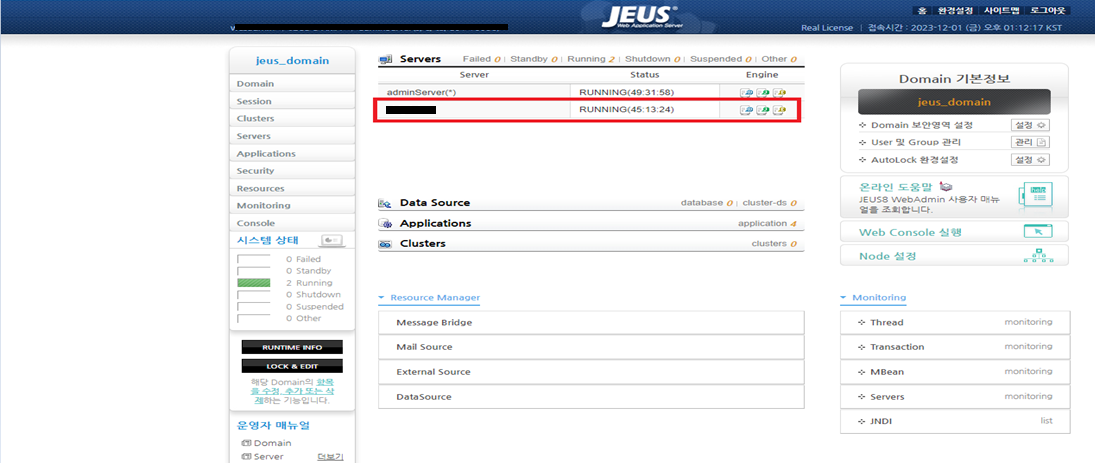The width and height of the screenshot is (1095, 473).
Task: Click the 더보기 link in 운영자 매뉴얼
Action: tap(330, 457)
